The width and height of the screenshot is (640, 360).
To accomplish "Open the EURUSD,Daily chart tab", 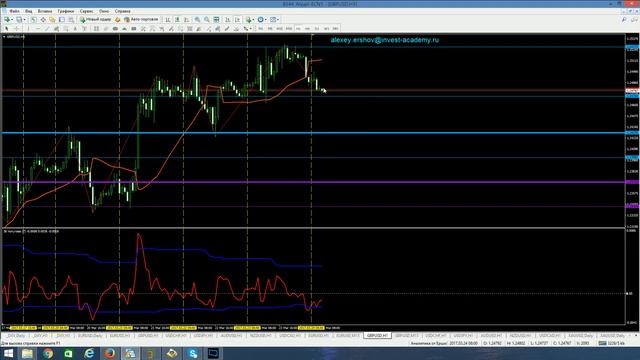I will click(90, 336).
